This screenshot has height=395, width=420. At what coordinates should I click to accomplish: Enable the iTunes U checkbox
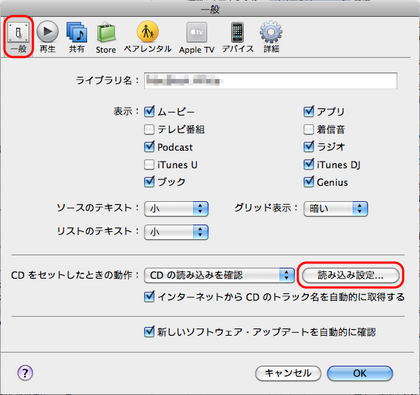pos(149,165)
